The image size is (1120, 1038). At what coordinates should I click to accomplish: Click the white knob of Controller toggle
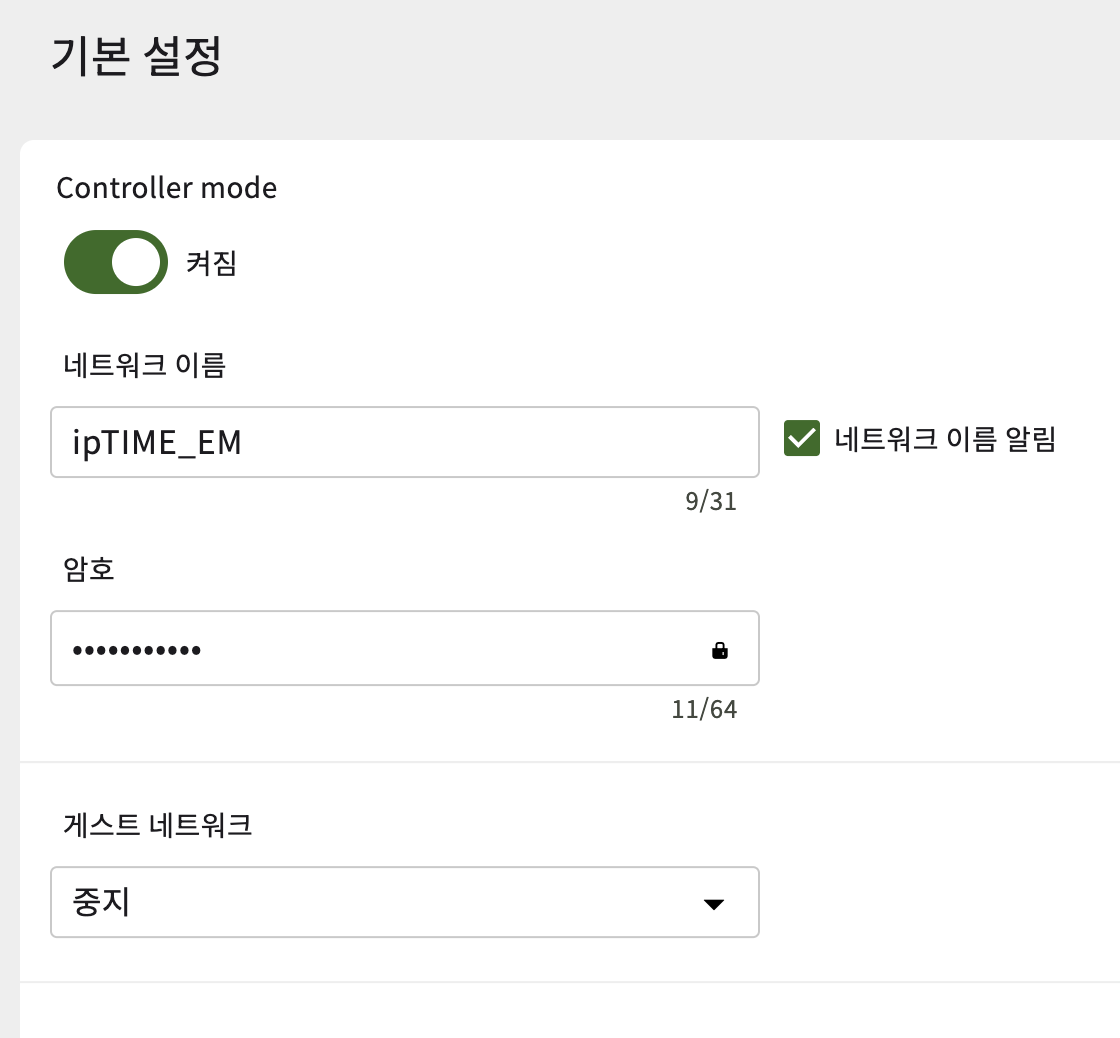[x=136, y=262]
